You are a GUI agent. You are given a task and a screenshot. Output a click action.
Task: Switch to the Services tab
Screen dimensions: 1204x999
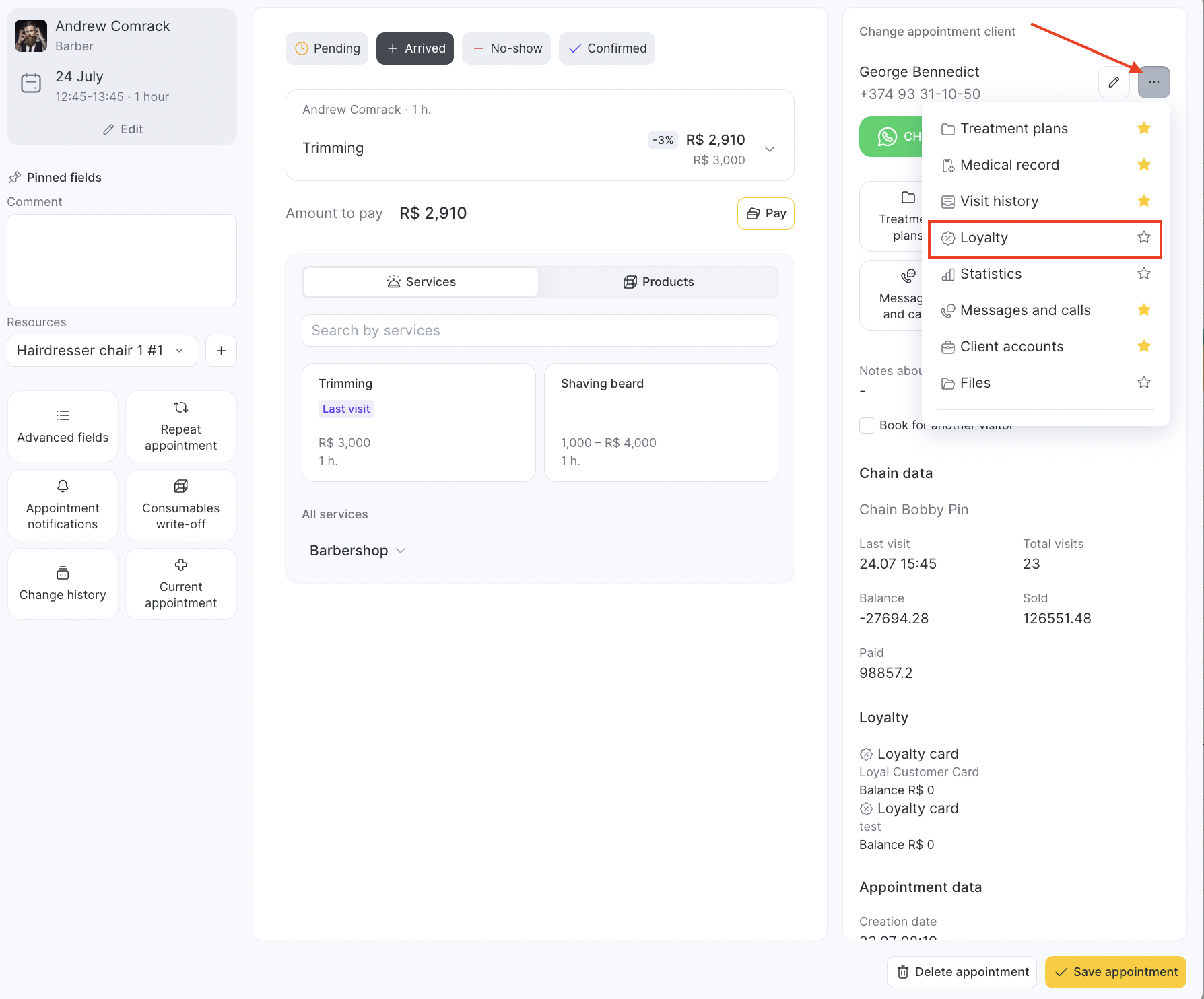pyautogui.click(x=421, y=282)
